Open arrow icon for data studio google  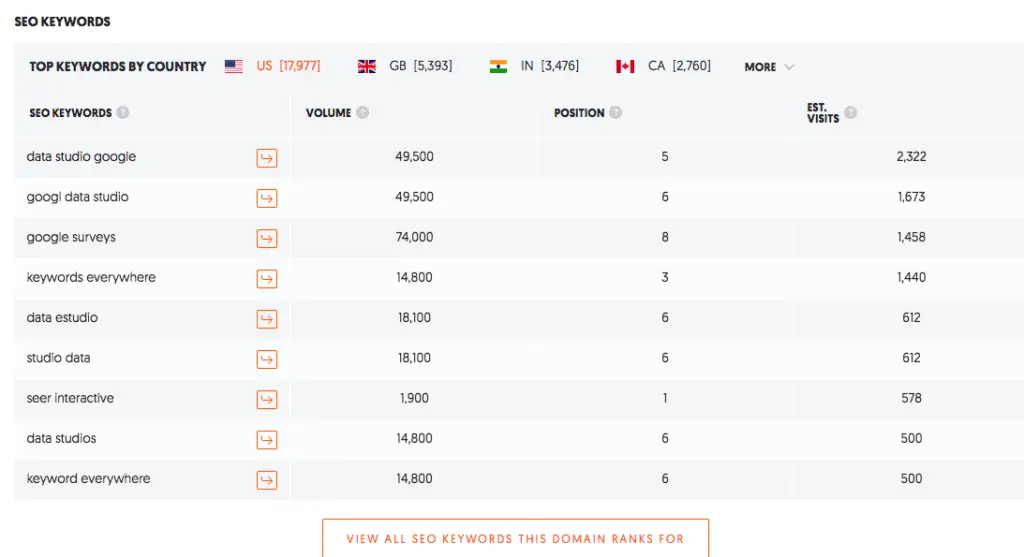point(266,157)
